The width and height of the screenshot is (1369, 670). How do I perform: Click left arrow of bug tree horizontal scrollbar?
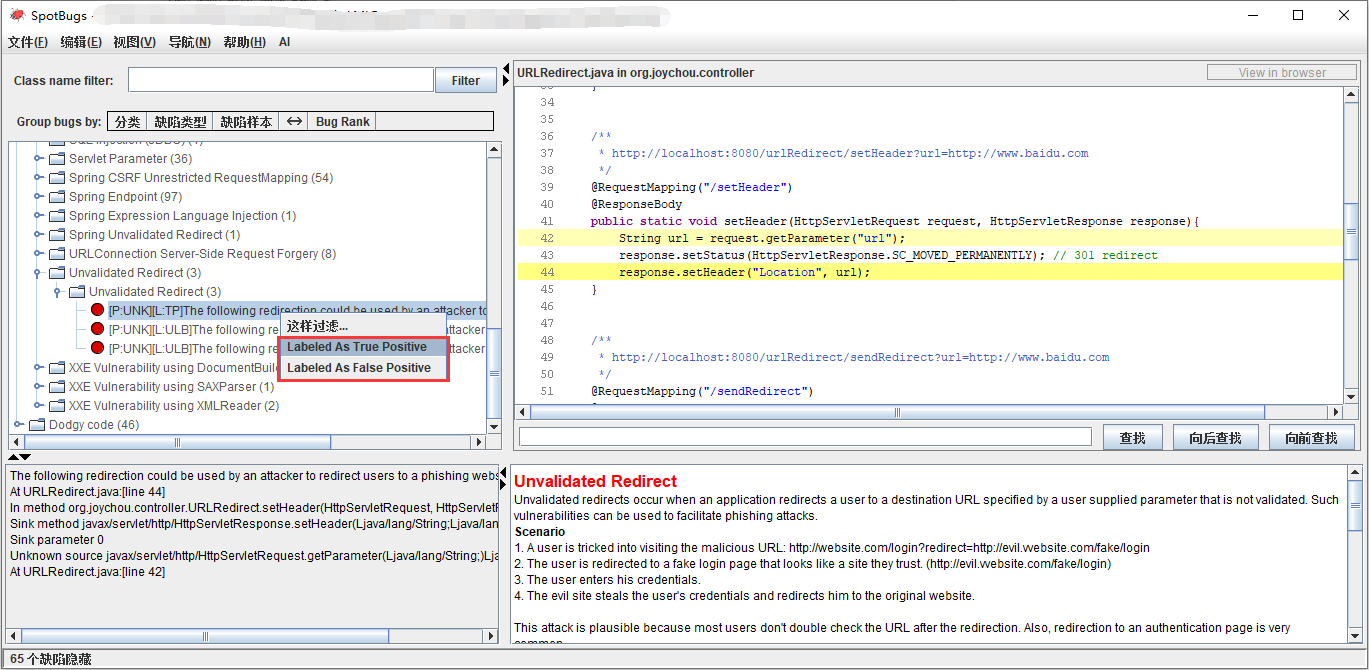16,441
